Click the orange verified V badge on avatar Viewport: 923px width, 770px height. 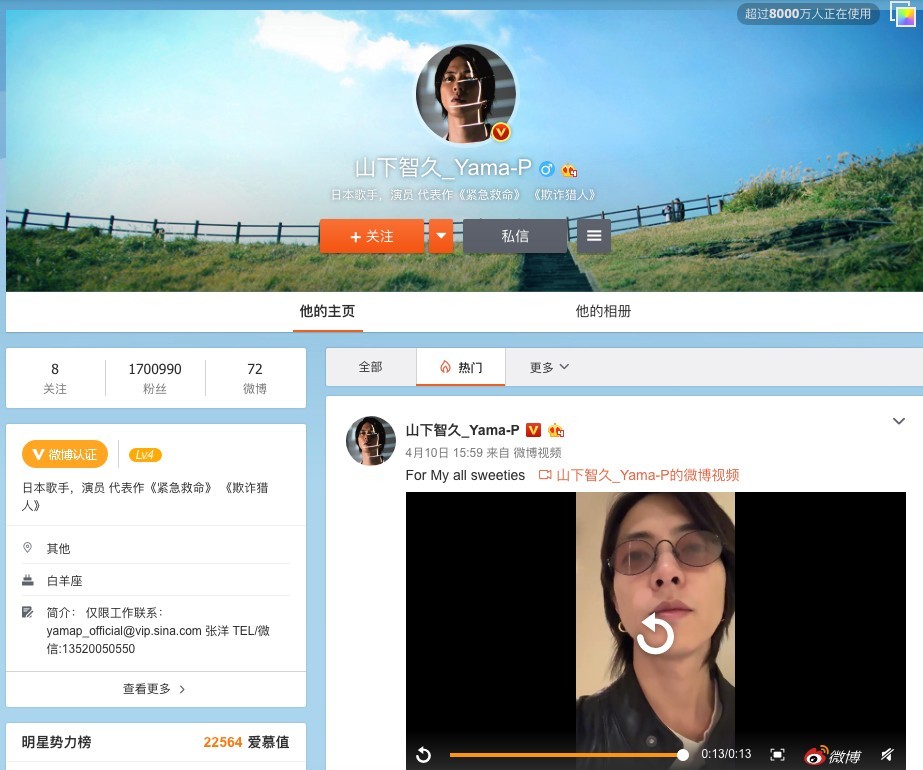tap(501, 132)
